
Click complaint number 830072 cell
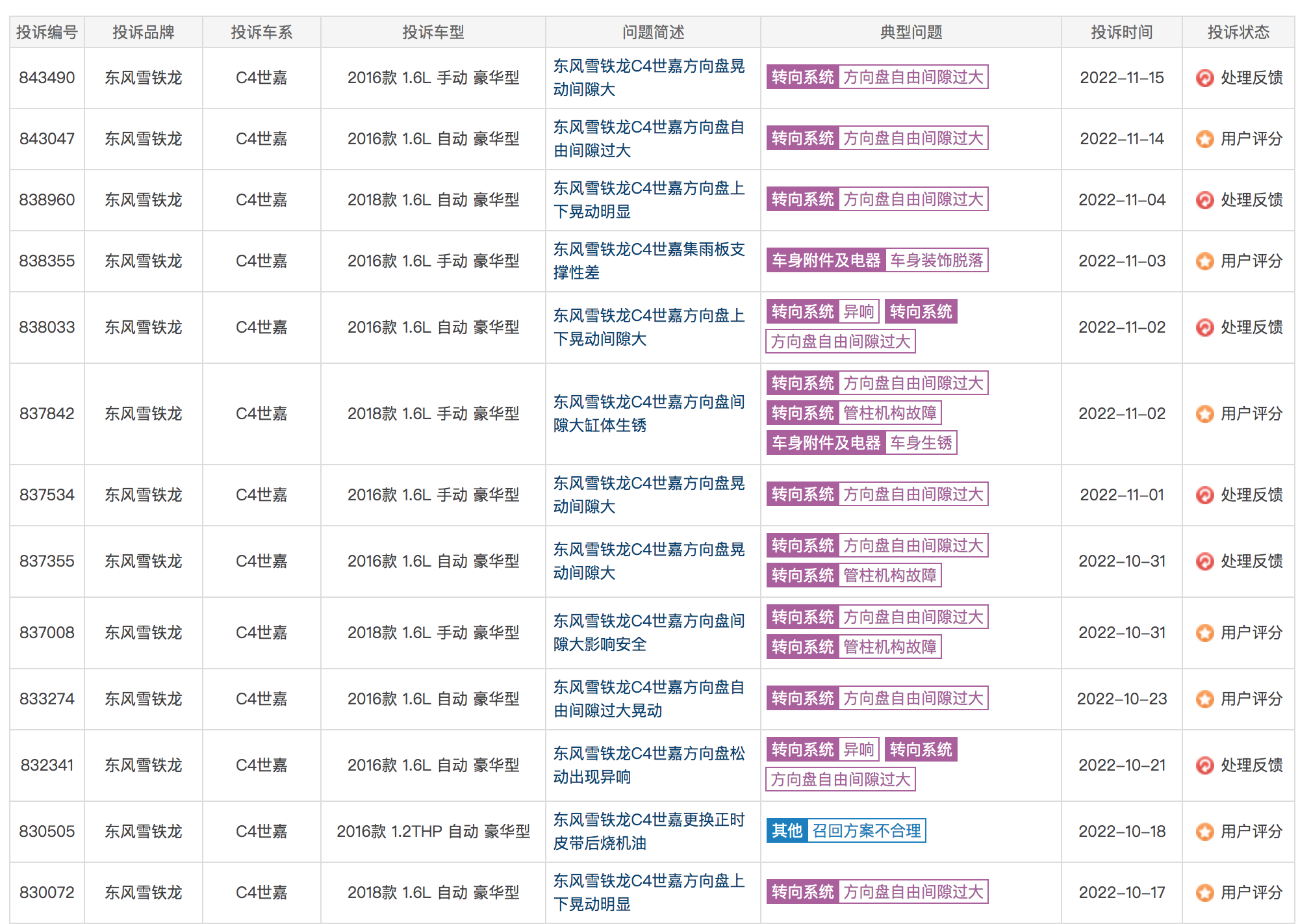coord(47,892)
